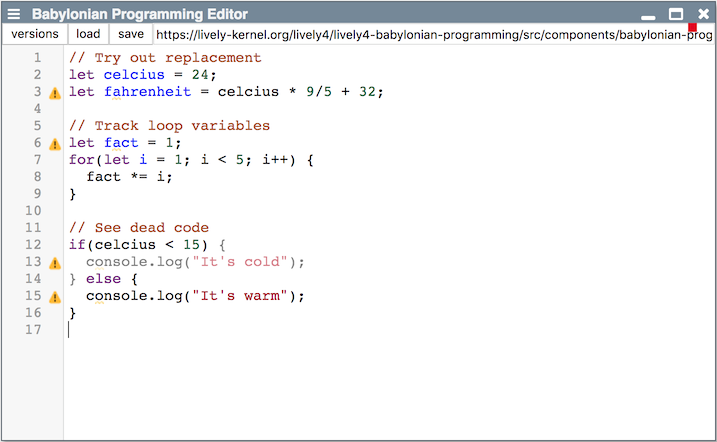717x442 pixels.
Task: Minimize the Babylonian Programming Editor window
Action: (x=648, y=15)
